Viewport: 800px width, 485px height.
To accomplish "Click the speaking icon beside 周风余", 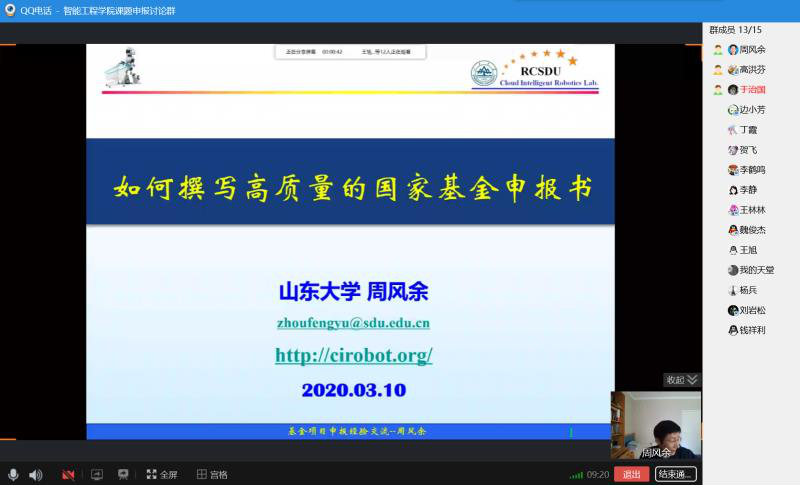I will tap(718, 49).
